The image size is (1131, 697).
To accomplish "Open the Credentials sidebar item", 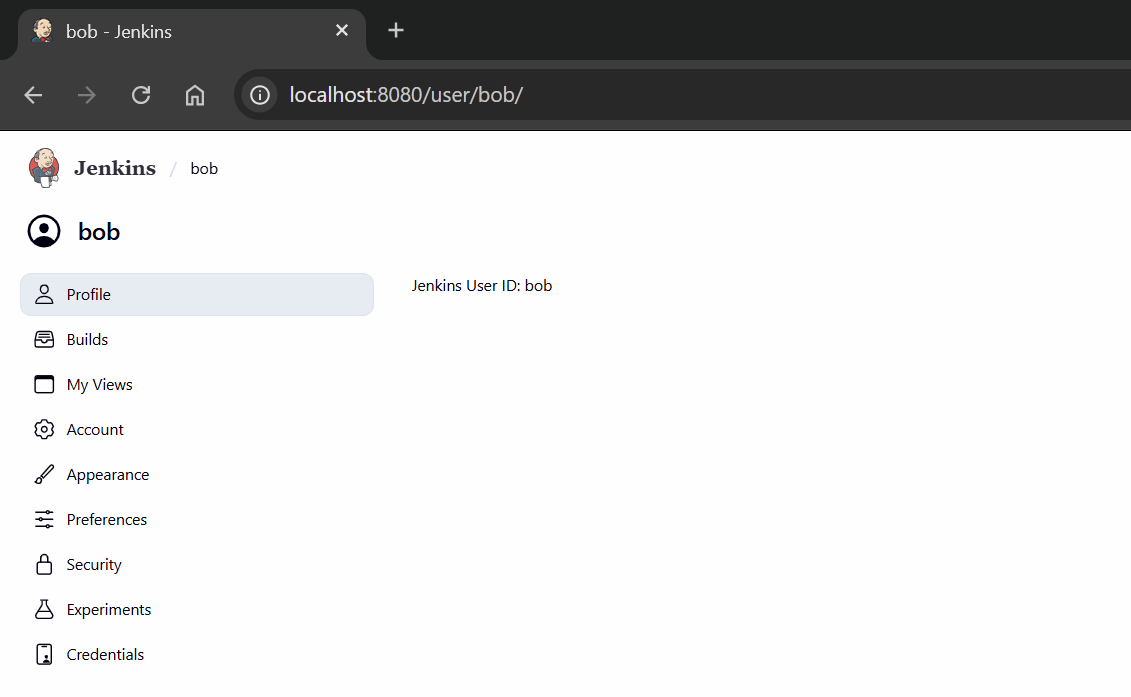I will (197, 654).
